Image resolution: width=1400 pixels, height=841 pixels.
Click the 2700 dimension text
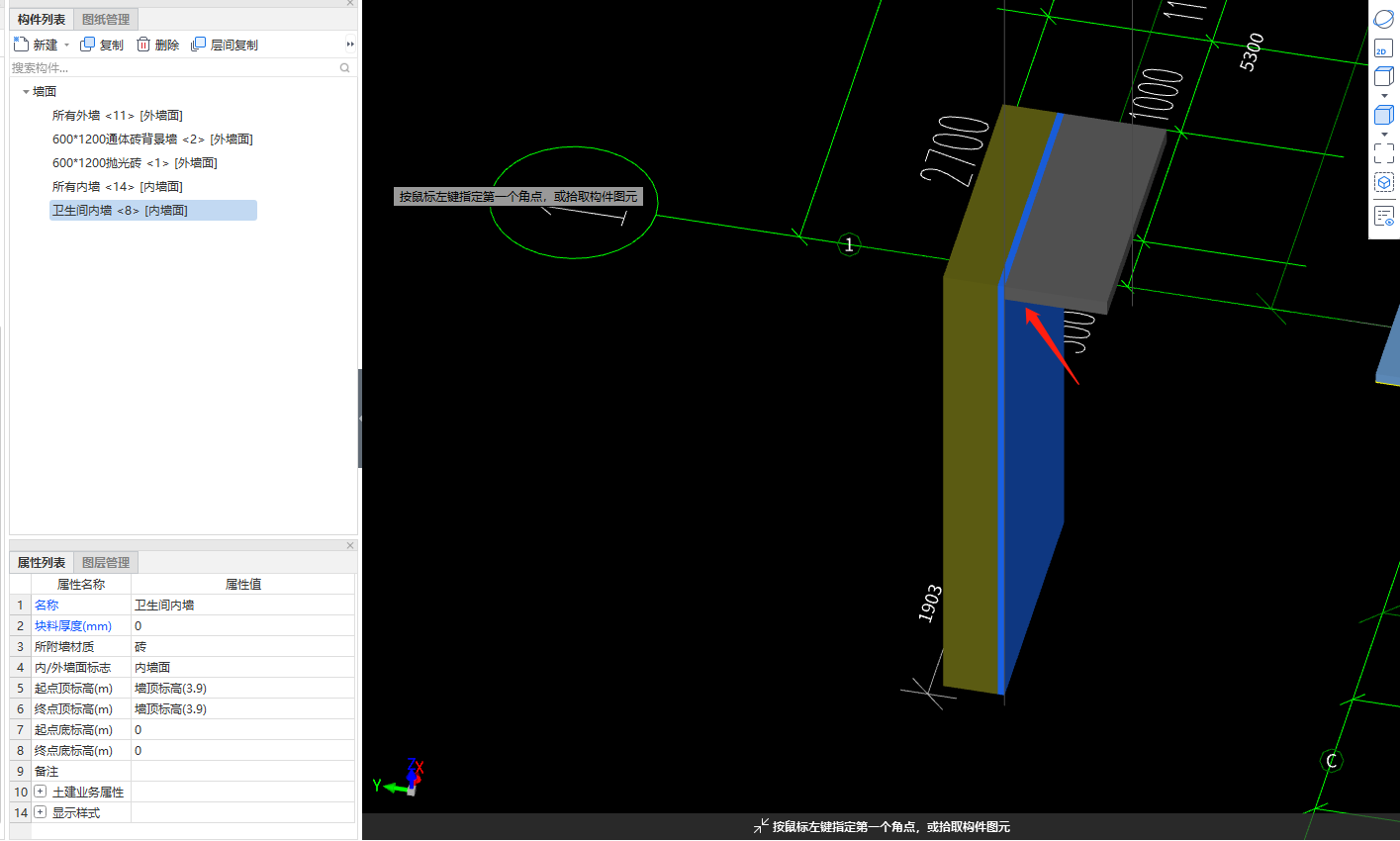tap(954, 150)
